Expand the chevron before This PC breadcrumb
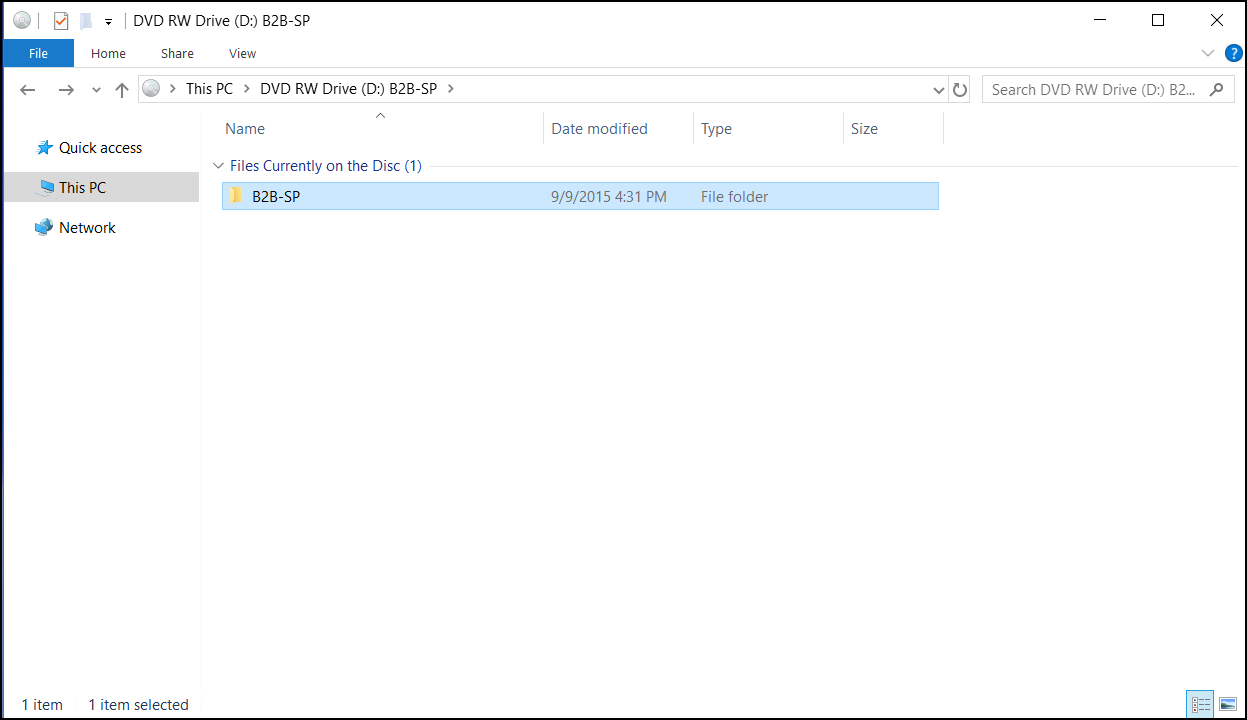The image size is (1247, 720). (x=173, y=88)
